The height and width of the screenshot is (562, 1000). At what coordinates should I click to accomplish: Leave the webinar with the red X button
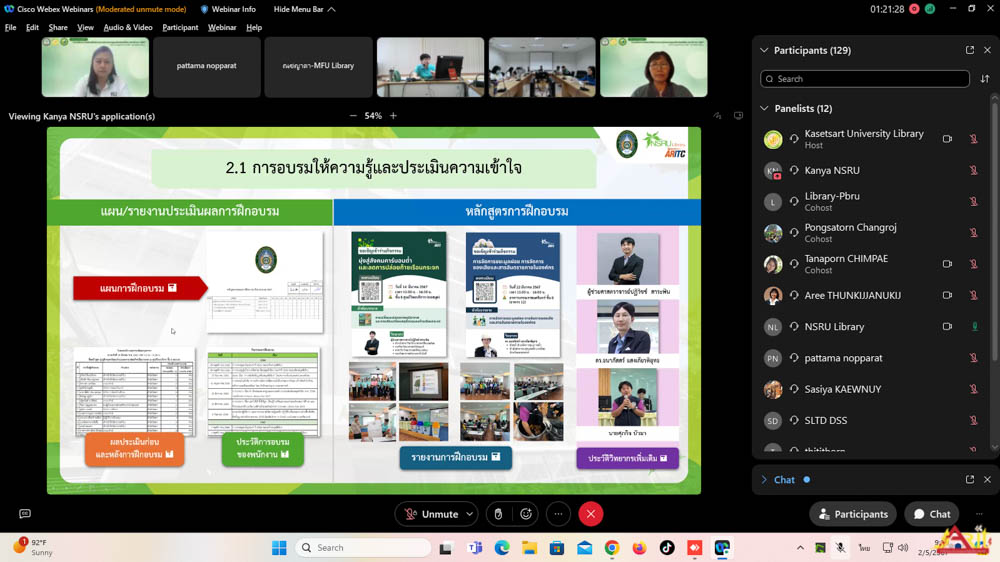(591, 514)
